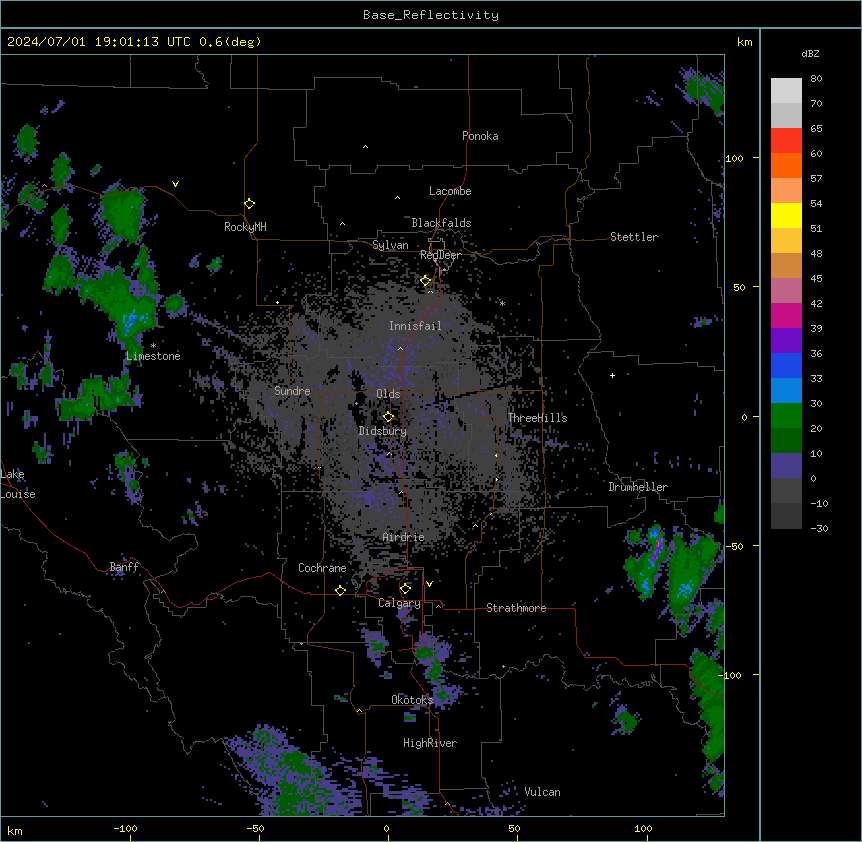Click the ThreeHills label
Screen dimensions: 862x842
point(537,418)
